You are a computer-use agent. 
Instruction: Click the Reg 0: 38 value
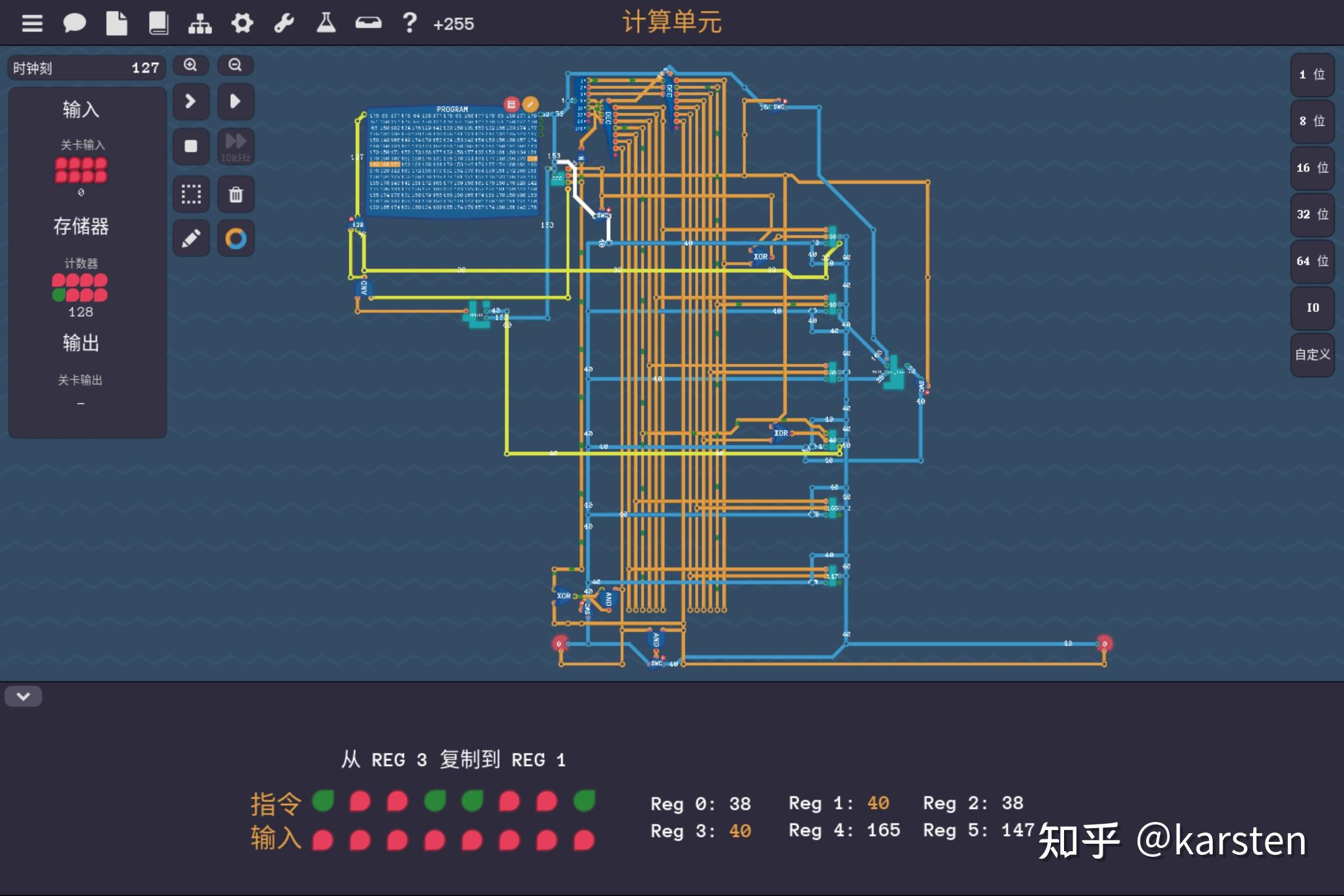701,804
